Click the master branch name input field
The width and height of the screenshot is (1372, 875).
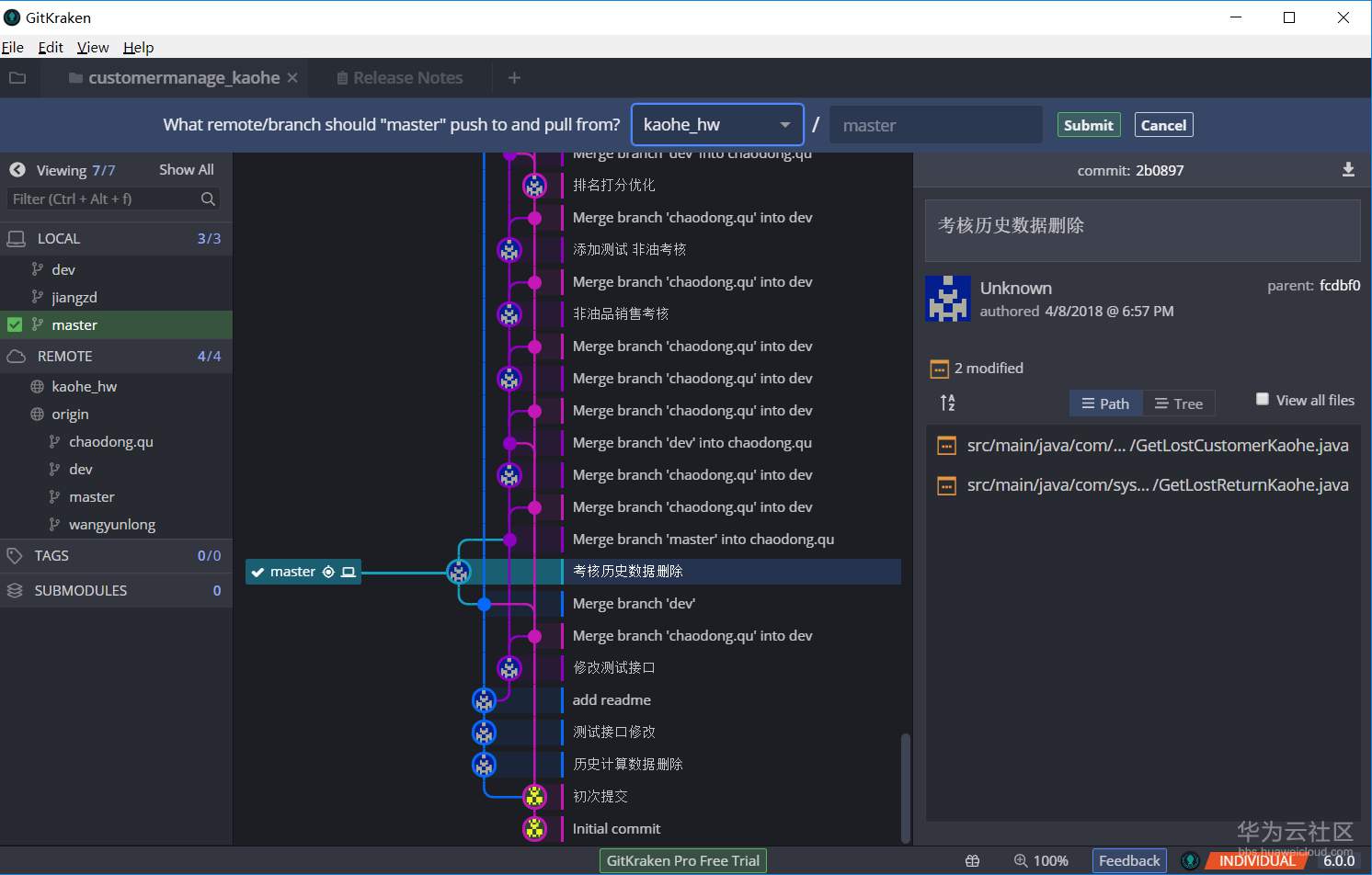(936, 125)
